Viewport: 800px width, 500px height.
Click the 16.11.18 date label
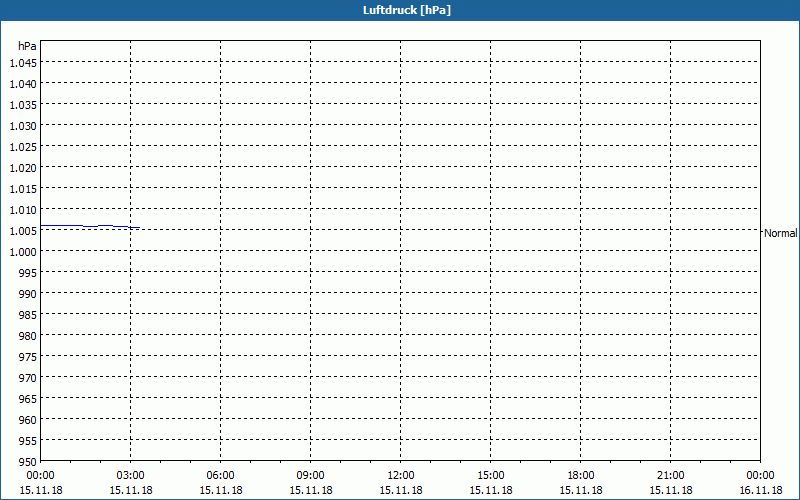click(x=761, y=490)
